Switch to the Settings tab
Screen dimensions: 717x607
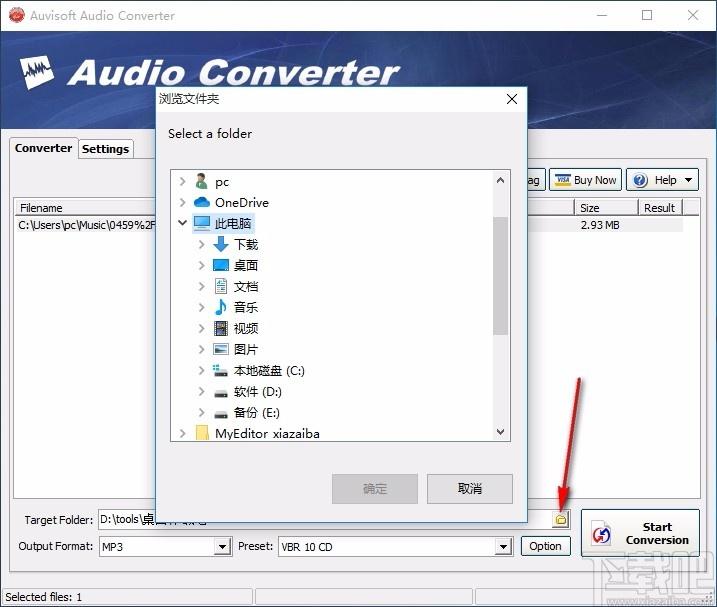point(106,149)
